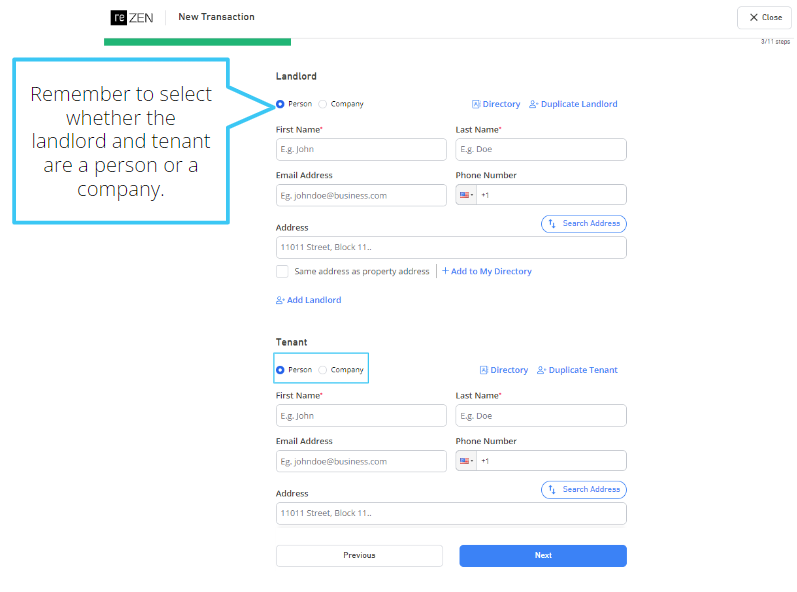Click Duplicate Tenant person icon
797x592 pixels.
(541, 370)
